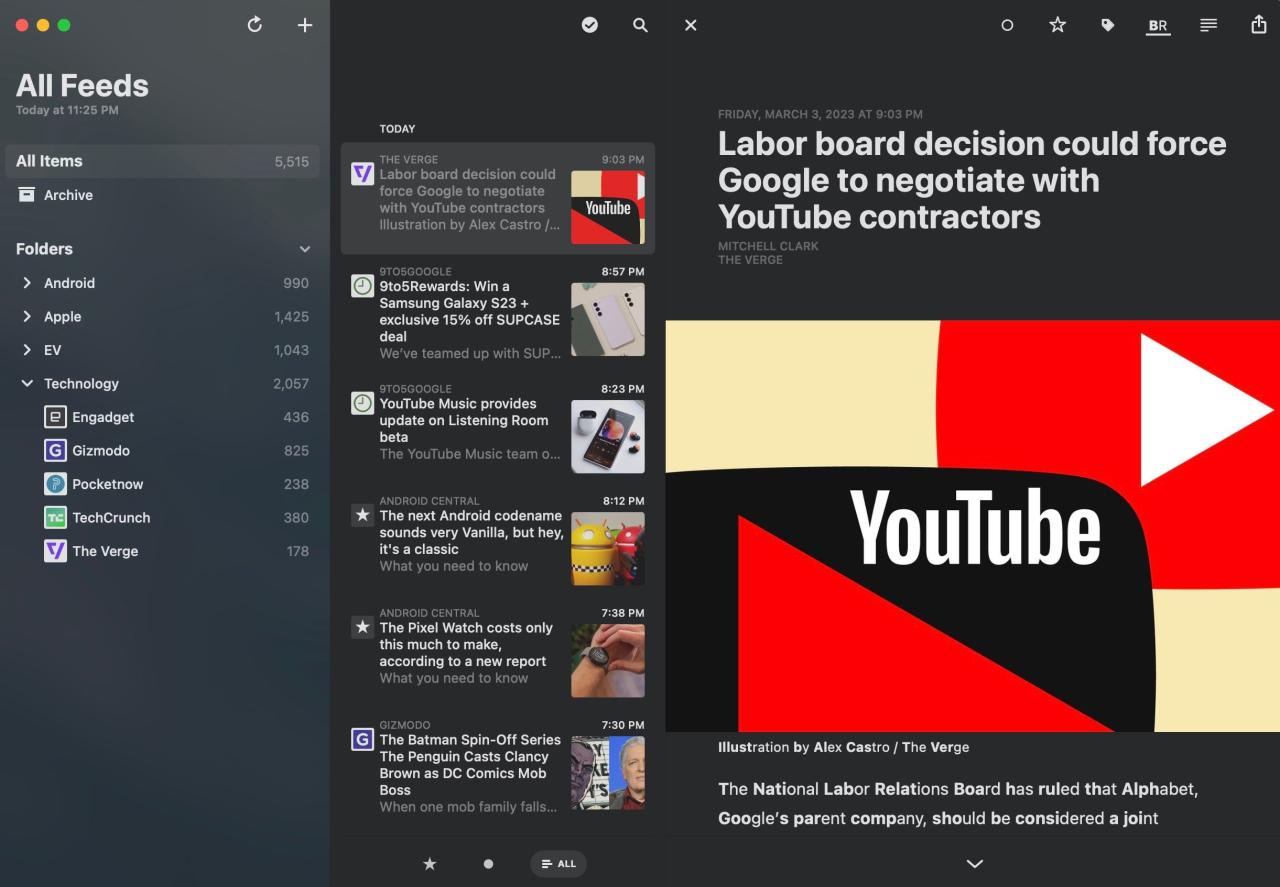The width and height of the screenshot is (1280, 887).
Task: Click author name Mitchell Clark
Action: pyautogui.click(x=768, y=246)
